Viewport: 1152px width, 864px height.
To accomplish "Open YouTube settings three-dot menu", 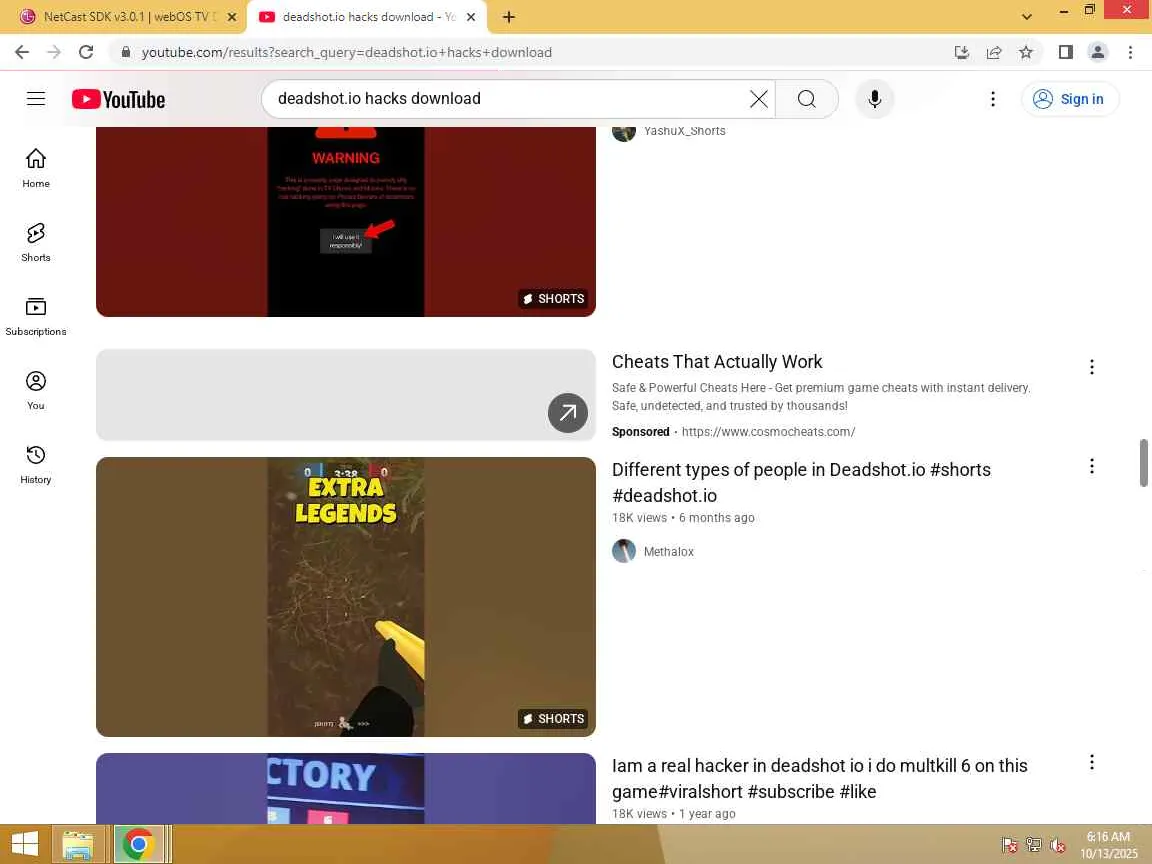I will (993, 98).
